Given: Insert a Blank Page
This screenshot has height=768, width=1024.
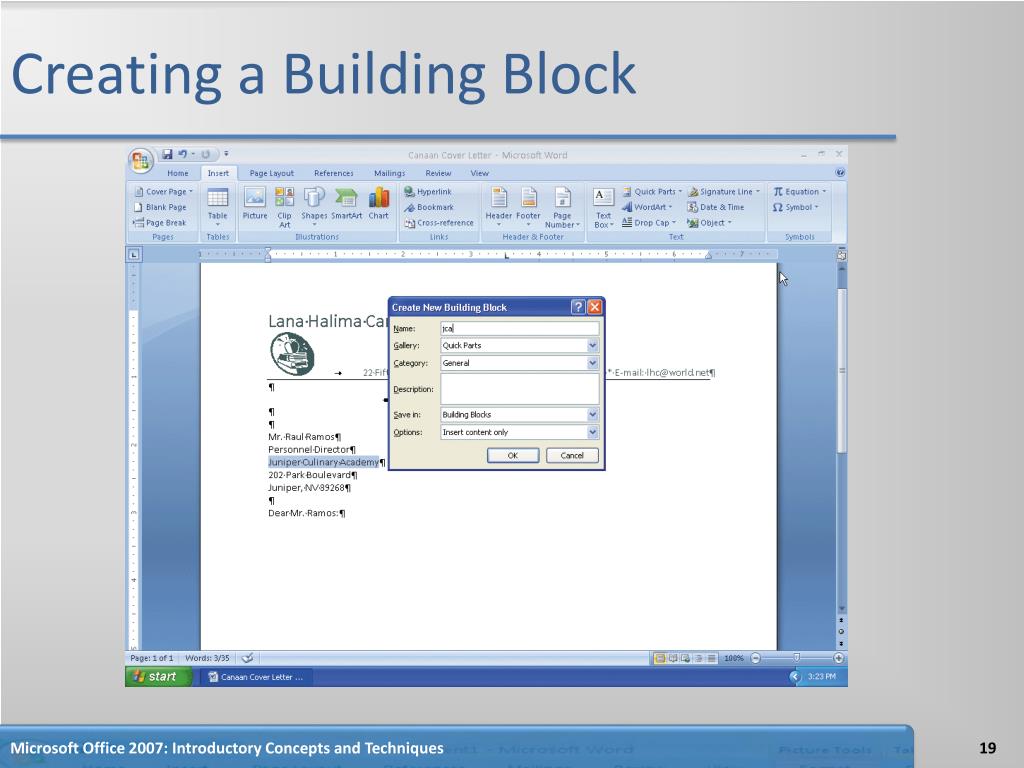Looking at the screenshot, I should (161, 207).
